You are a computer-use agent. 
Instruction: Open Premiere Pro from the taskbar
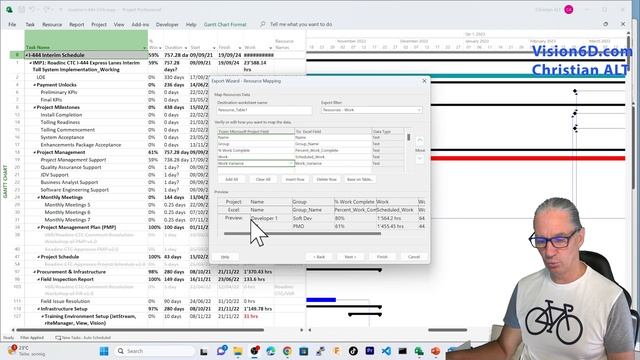point(370,351)
